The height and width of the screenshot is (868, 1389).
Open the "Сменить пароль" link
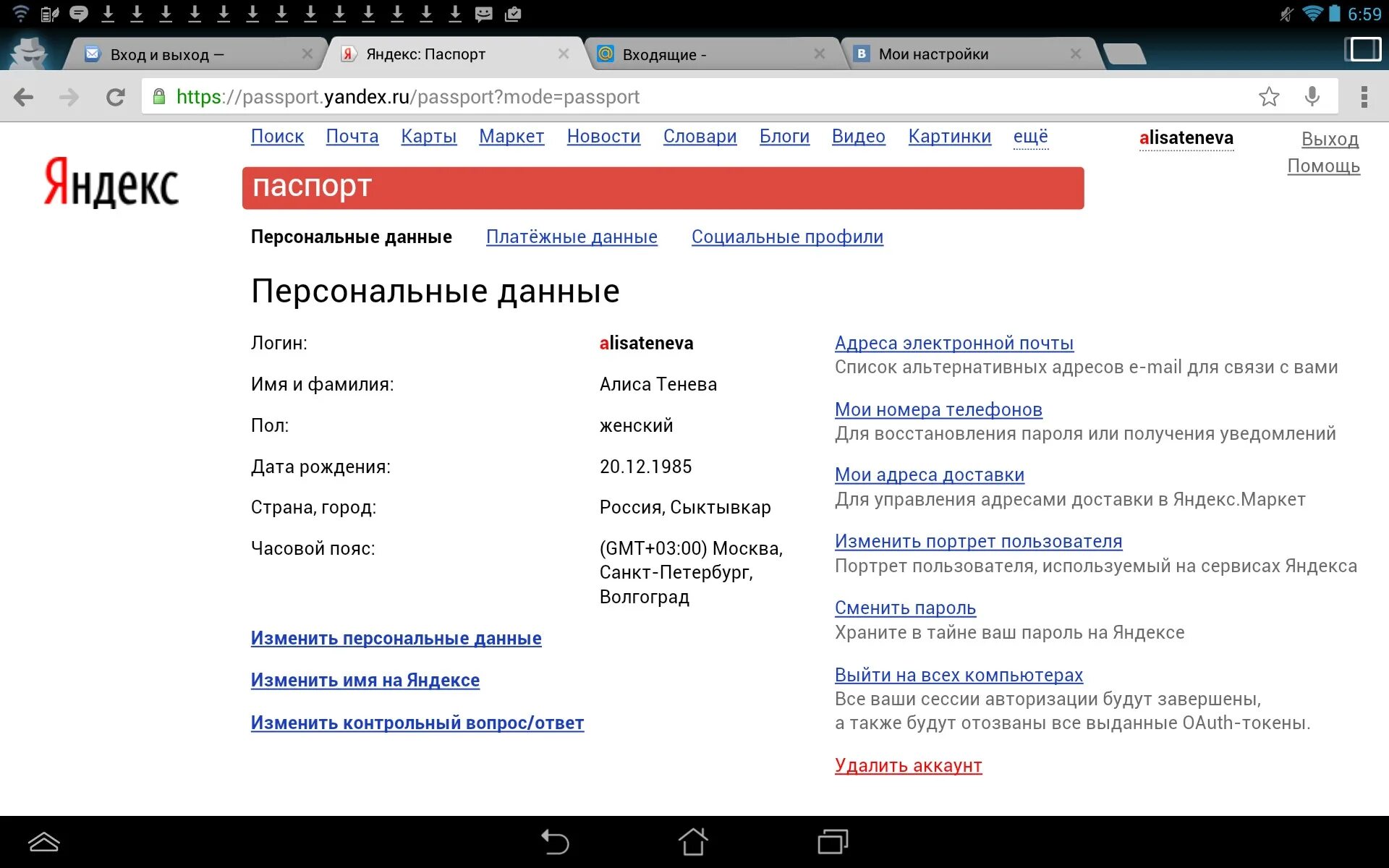[904, 608]
